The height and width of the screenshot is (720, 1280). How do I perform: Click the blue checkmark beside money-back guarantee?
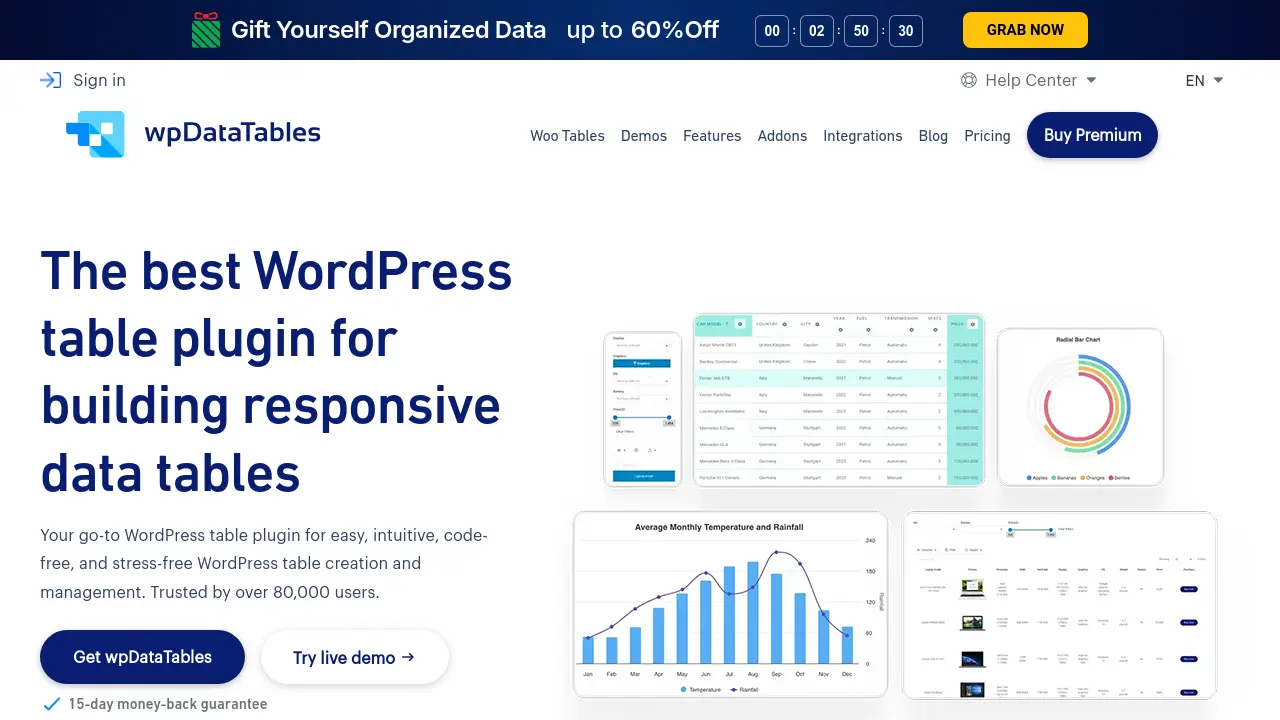51,704
